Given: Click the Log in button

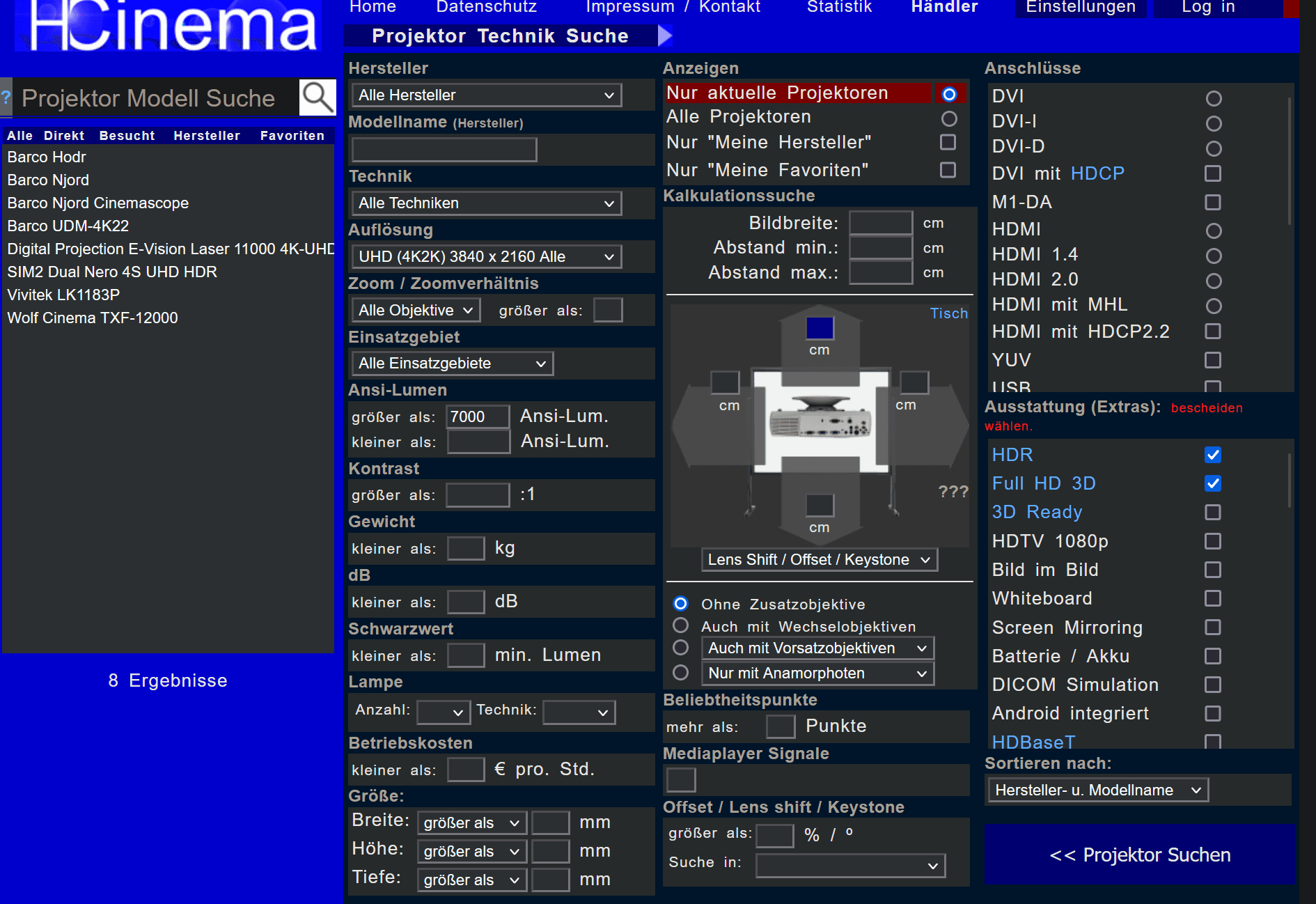Looking at the screenshot, I should click(x=1218, y=7).
